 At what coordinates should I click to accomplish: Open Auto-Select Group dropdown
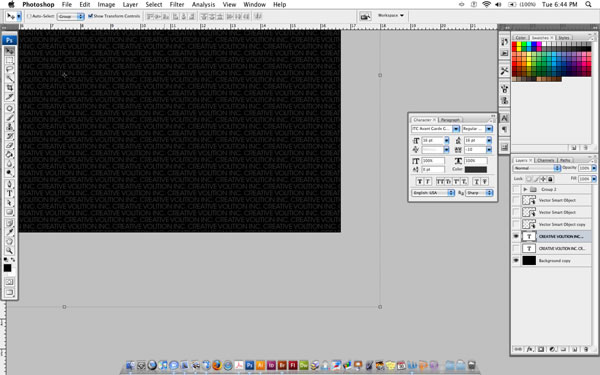[71, 16]
